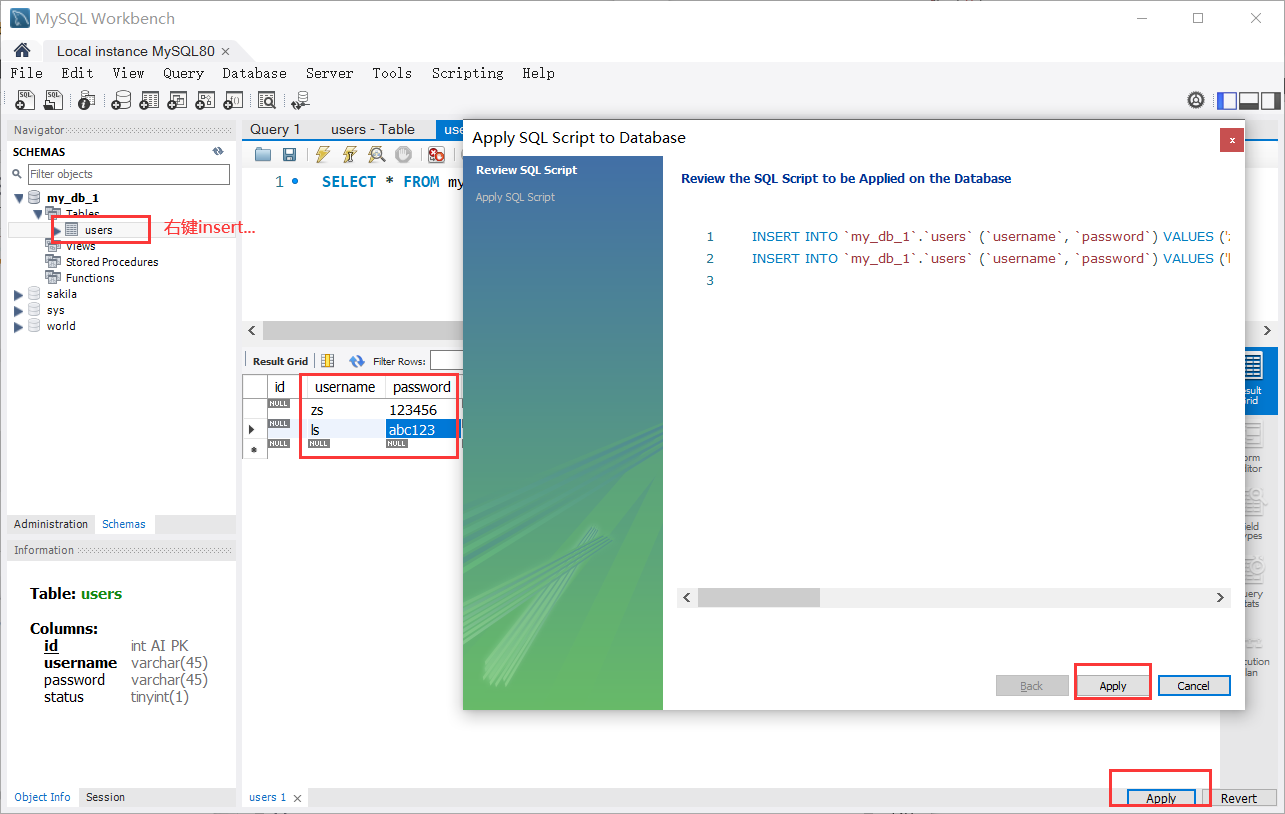This screenshot has width=1285, height=814.
Task: Switch to the Object Info tab
Action: click(x=42, y=797)
